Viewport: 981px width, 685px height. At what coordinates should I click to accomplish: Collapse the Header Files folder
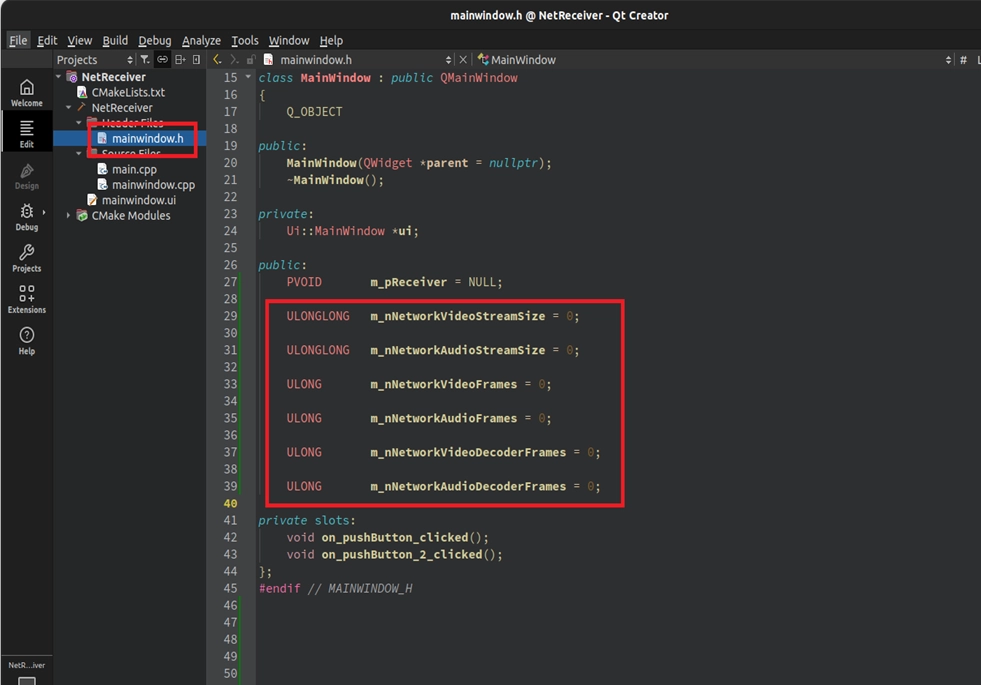point(79,123)
